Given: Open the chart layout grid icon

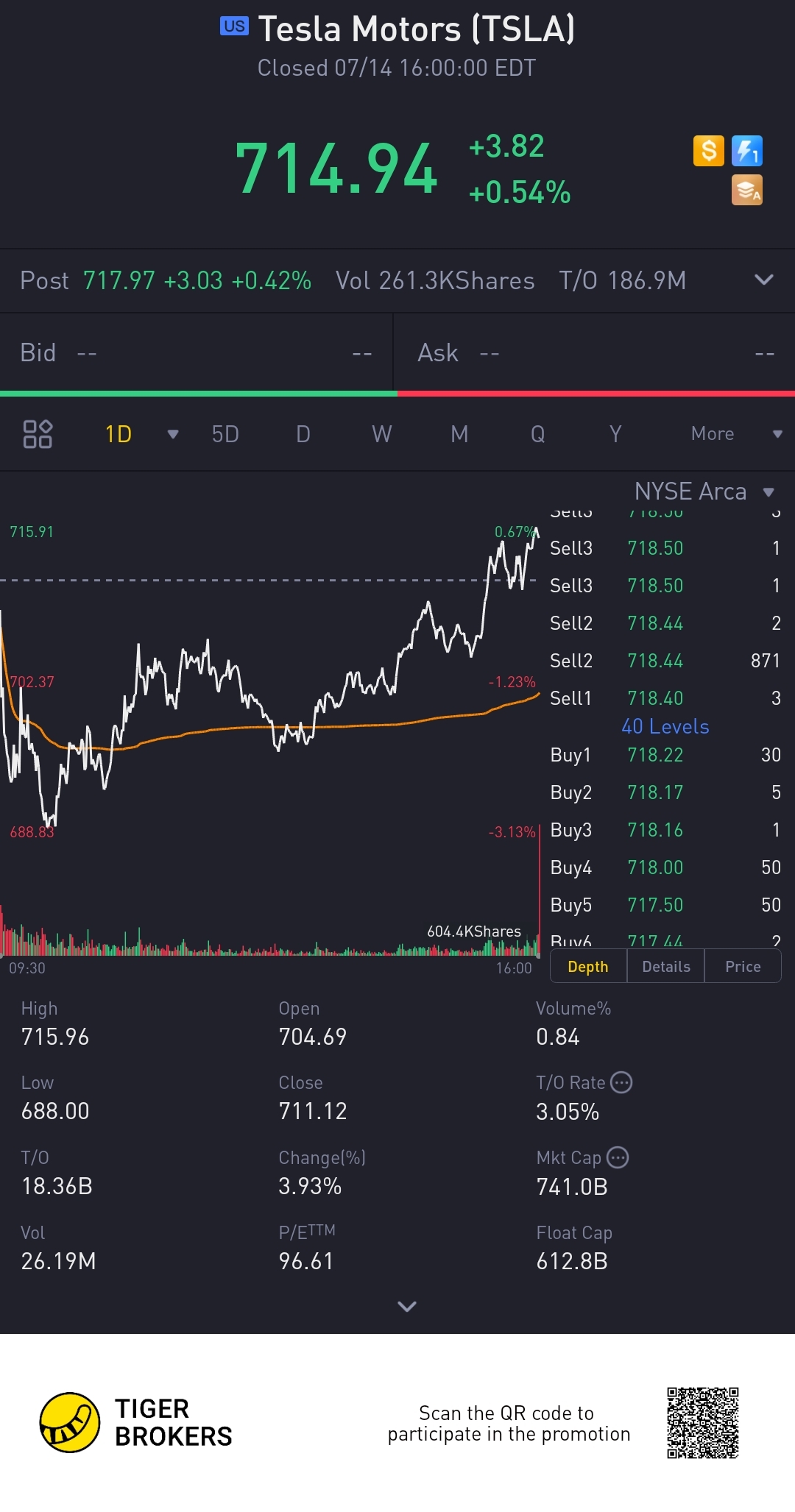Looking at the screenshot, I should point(38,434).
